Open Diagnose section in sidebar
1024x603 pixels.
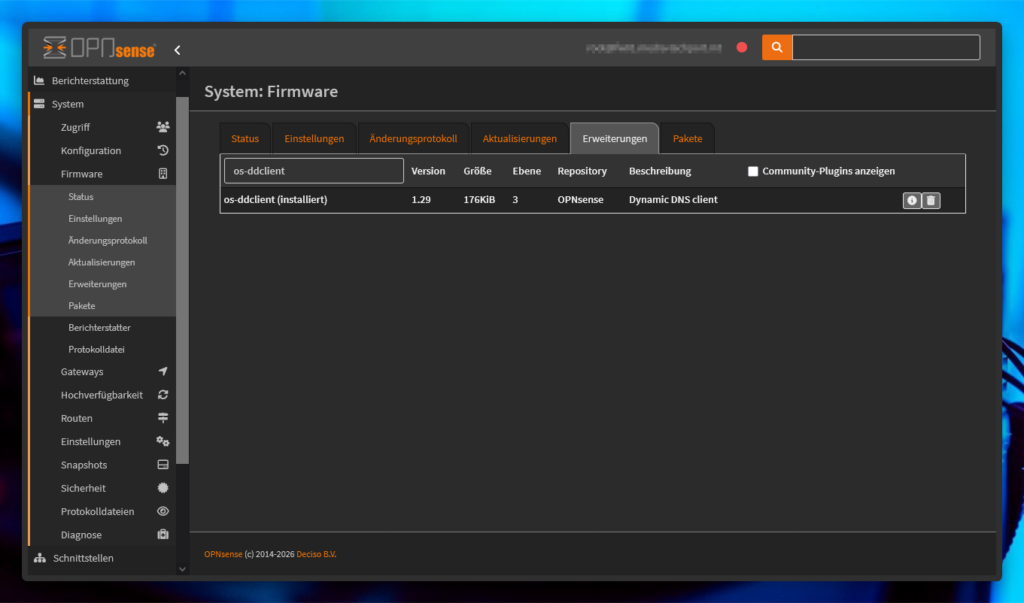81,535
